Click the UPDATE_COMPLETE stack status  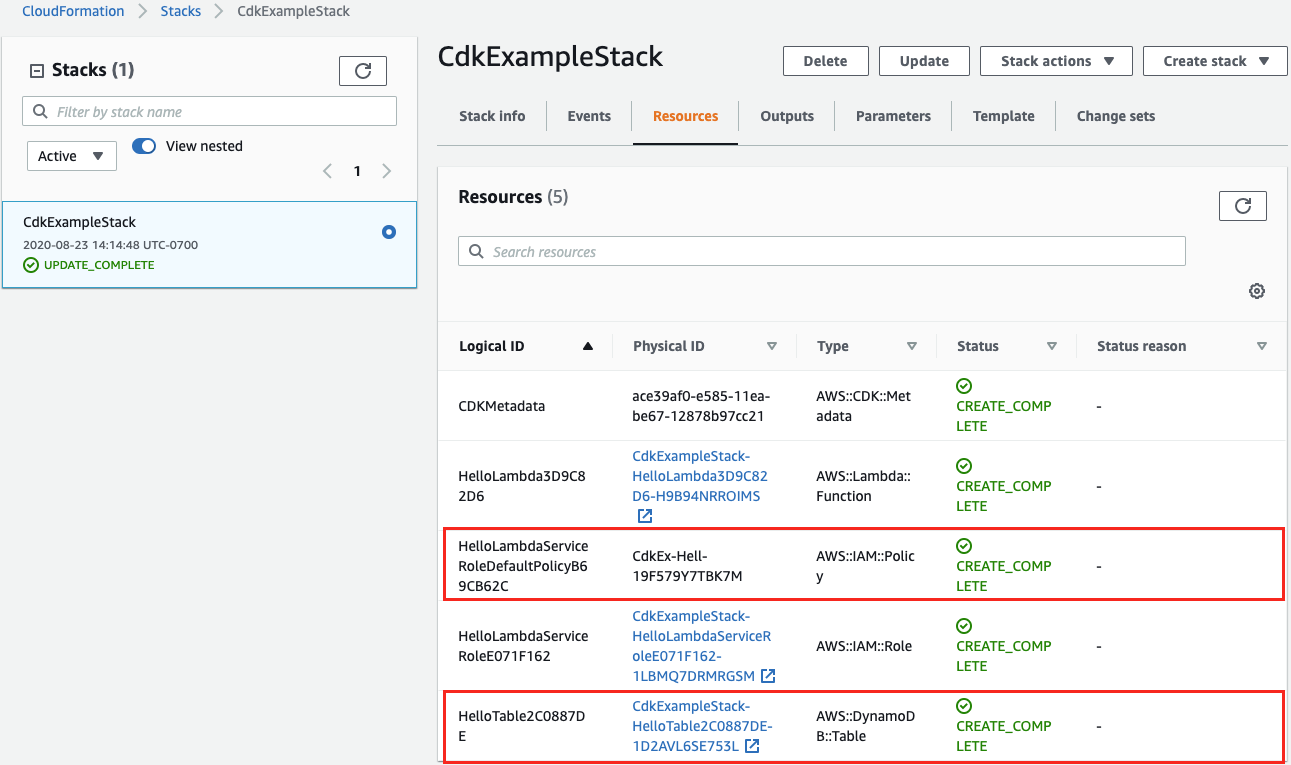99,265
